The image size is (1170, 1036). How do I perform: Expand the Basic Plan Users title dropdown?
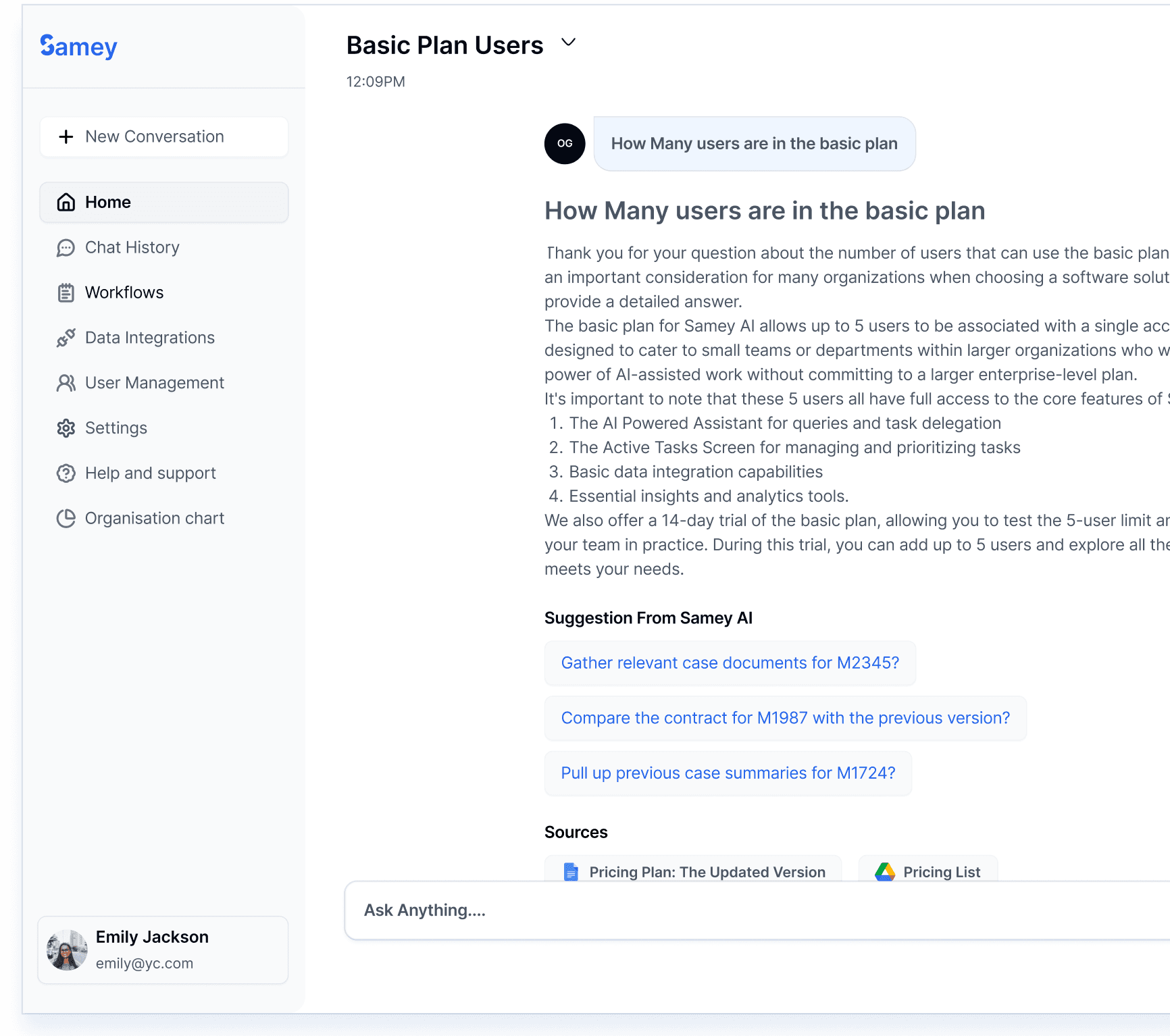tap(569, 43)
